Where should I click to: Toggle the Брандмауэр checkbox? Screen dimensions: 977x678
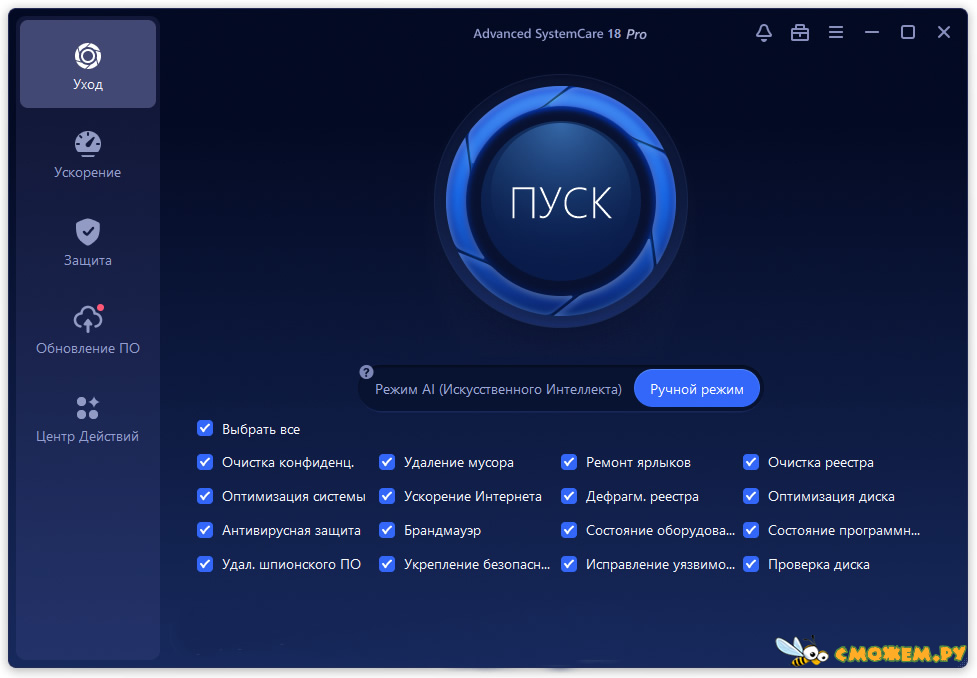tap(387, 530)
